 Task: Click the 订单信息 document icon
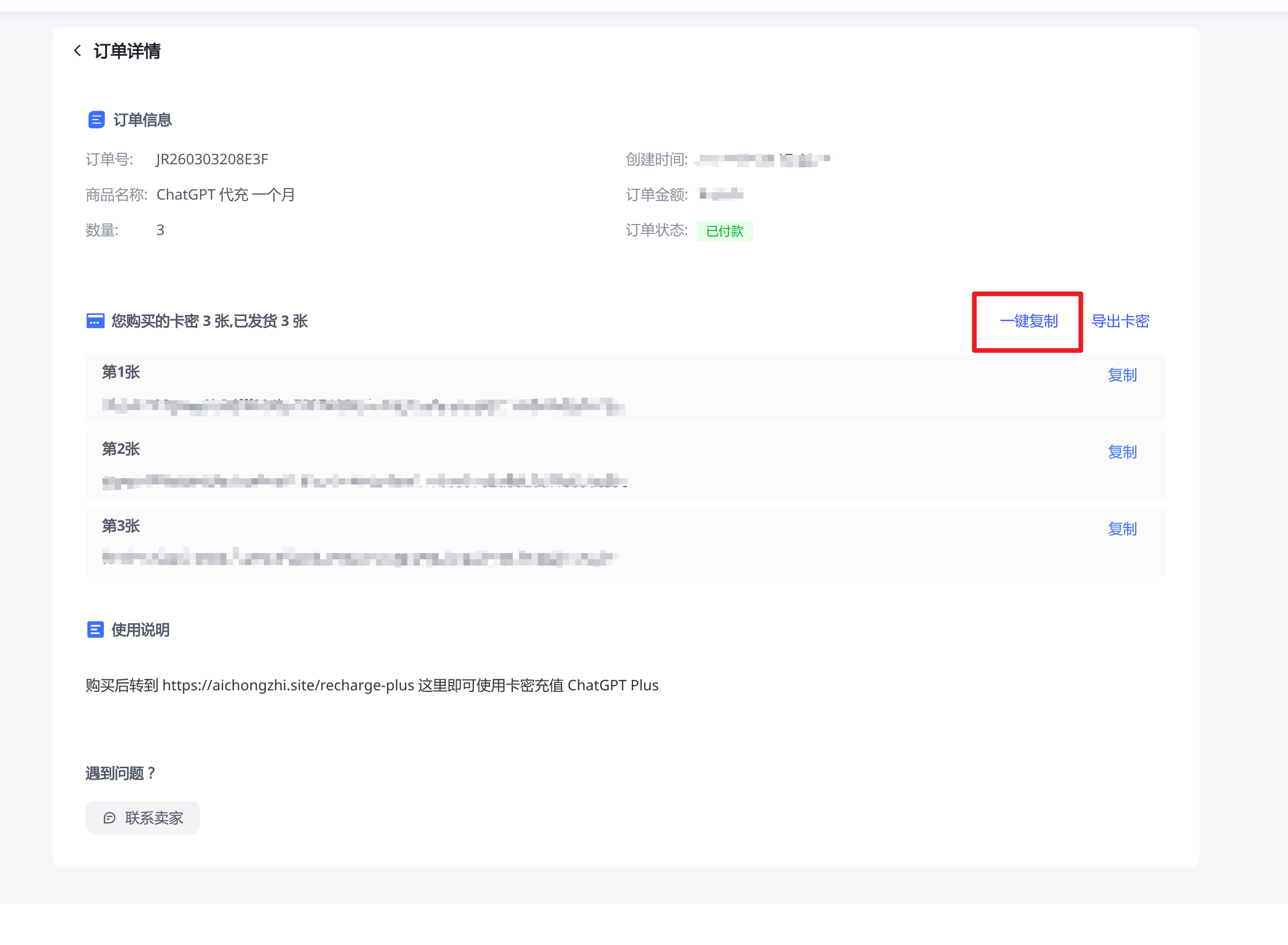(96, 120)
